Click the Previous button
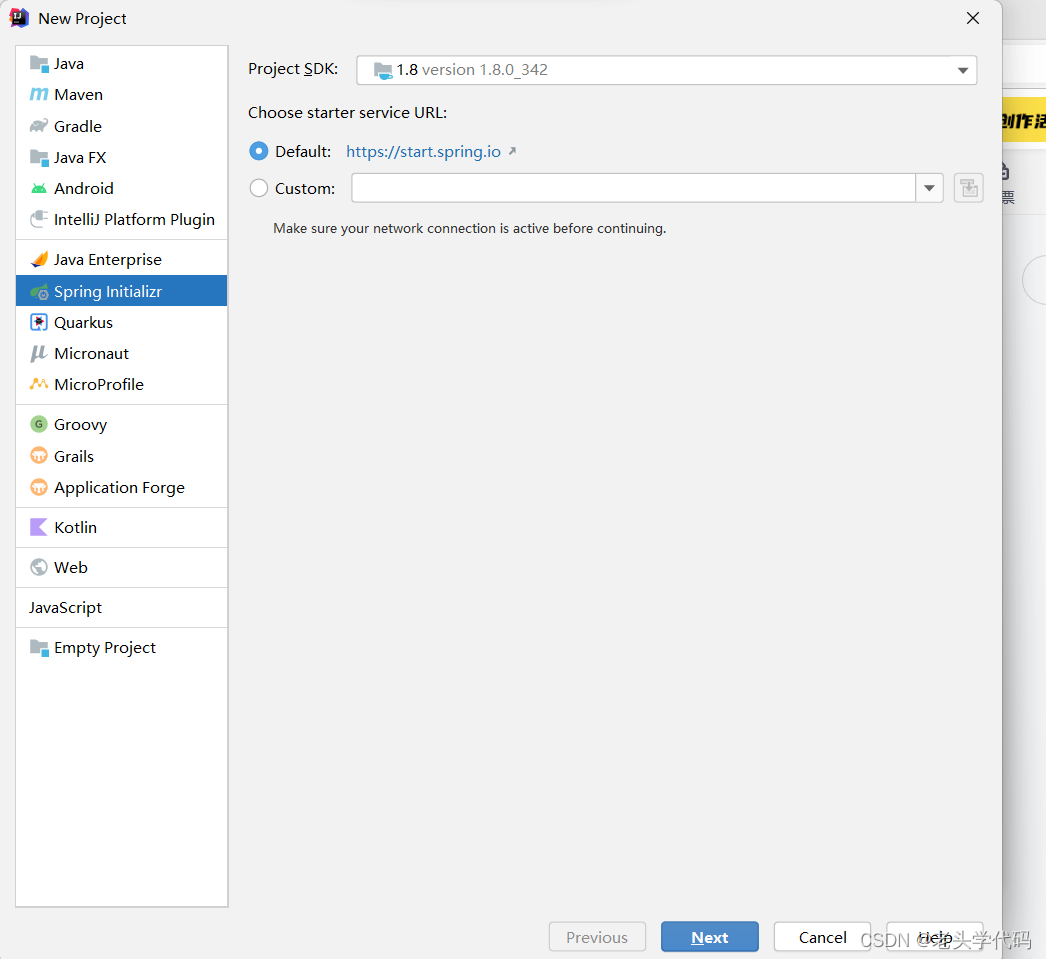 tap(597, 937)
